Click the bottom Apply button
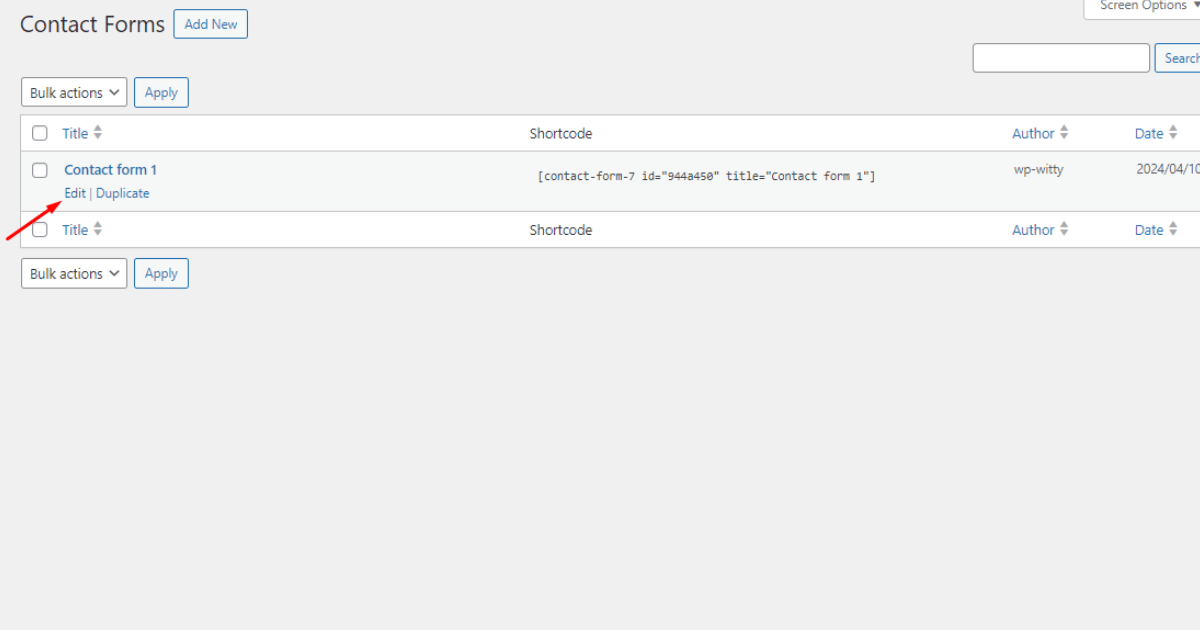 161,274
